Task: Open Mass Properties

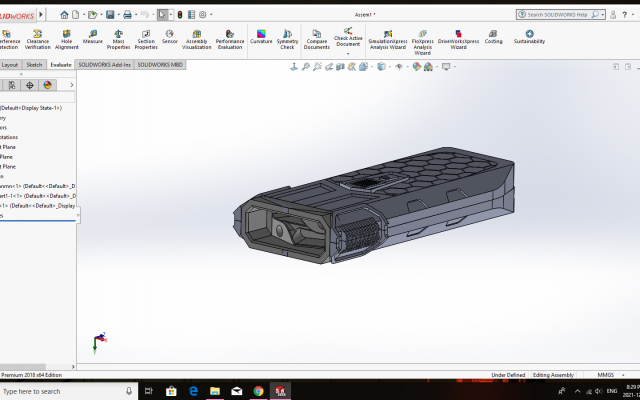Action: (118, 40)
